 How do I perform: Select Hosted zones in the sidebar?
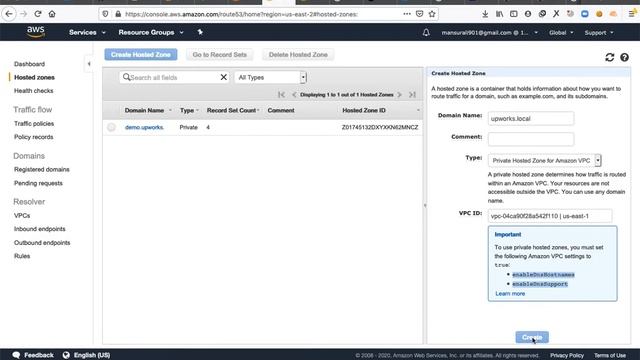pos(34,77)
